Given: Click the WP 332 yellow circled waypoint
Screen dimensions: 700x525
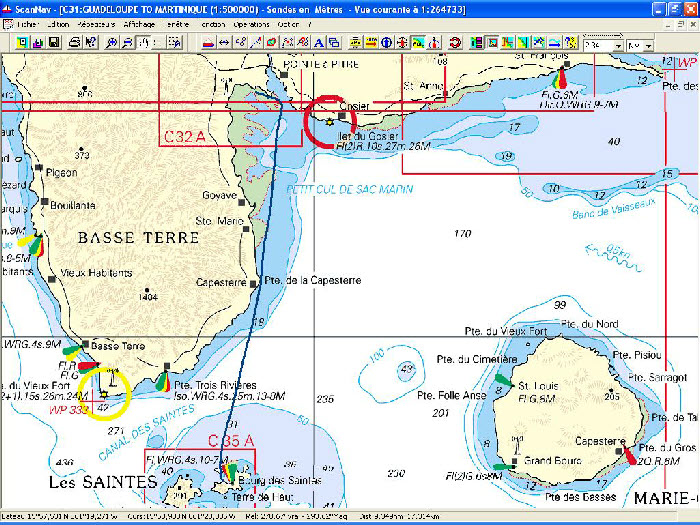Looking at the screenshot, I should (x=105, y=392).
